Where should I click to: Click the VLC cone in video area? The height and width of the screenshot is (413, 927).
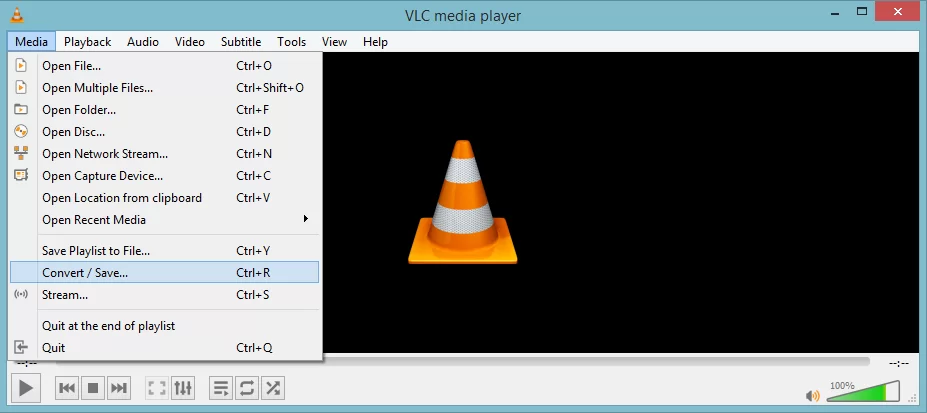462,201
